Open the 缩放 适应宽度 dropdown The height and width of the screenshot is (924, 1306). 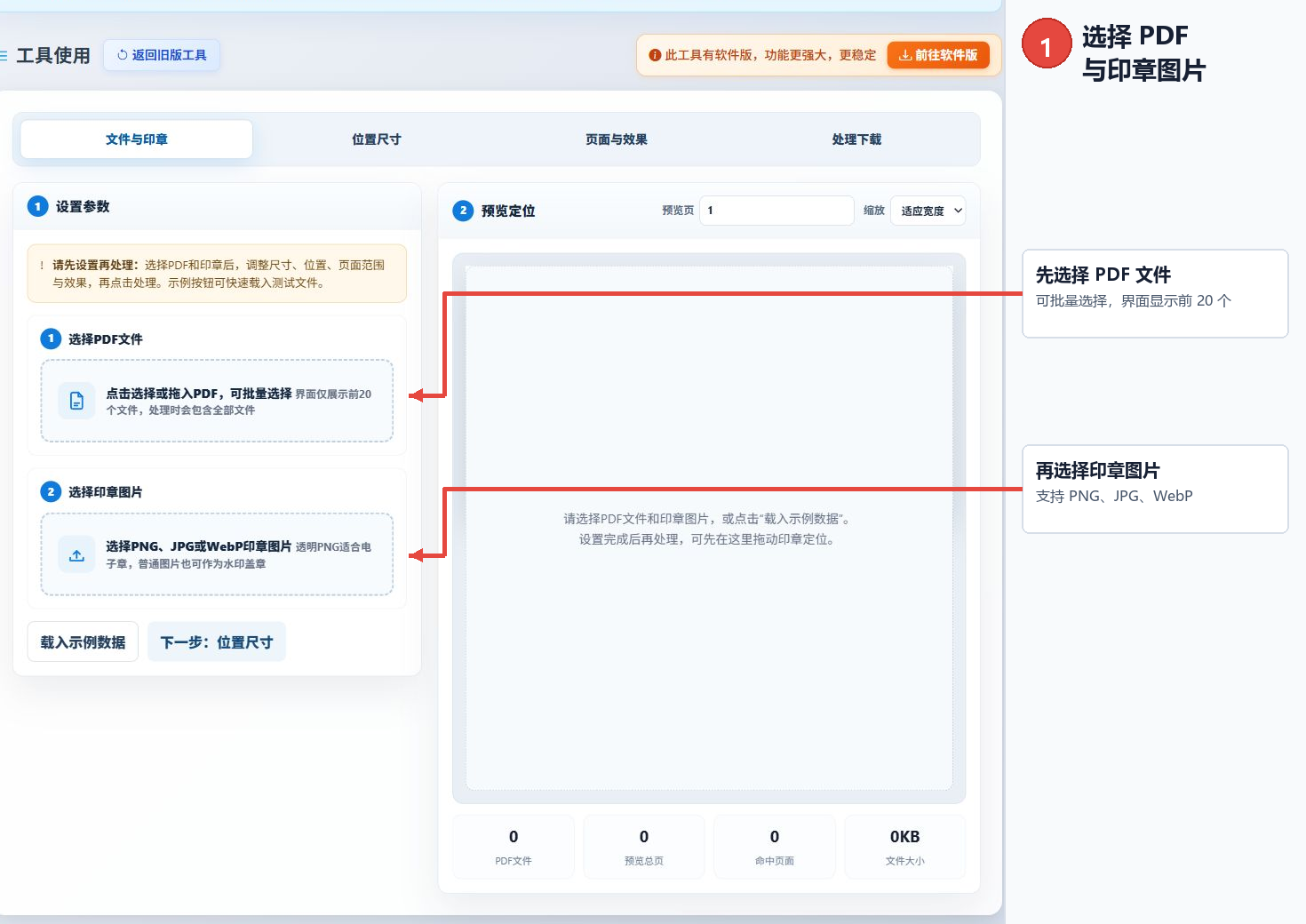[928, 211]
